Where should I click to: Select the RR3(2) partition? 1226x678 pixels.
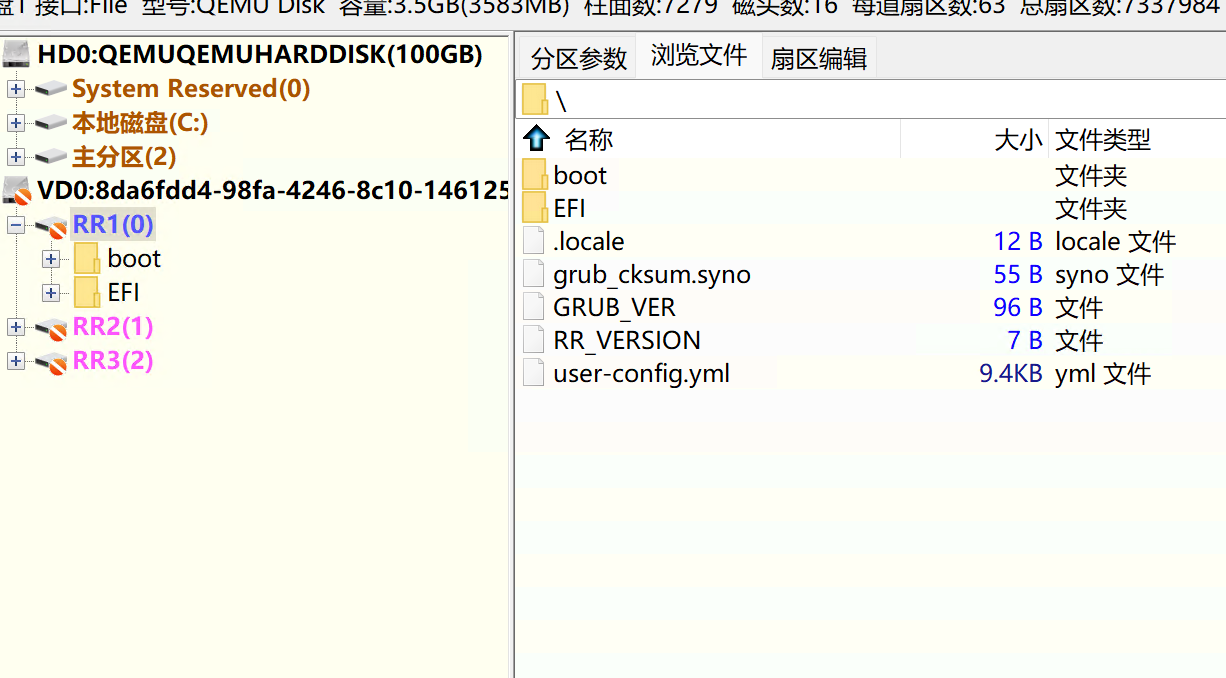point(113,361)
